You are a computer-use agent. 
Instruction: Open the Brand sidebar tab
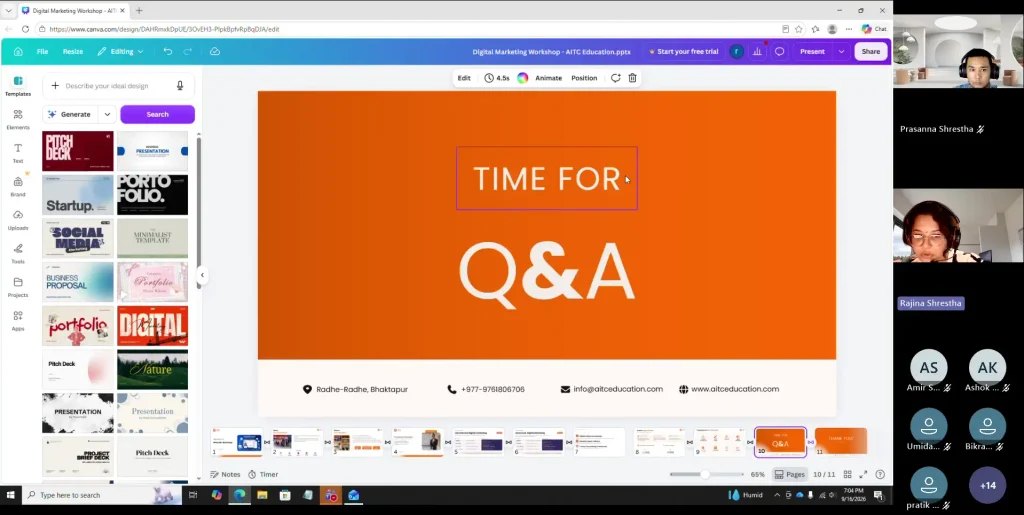(18, 187)
